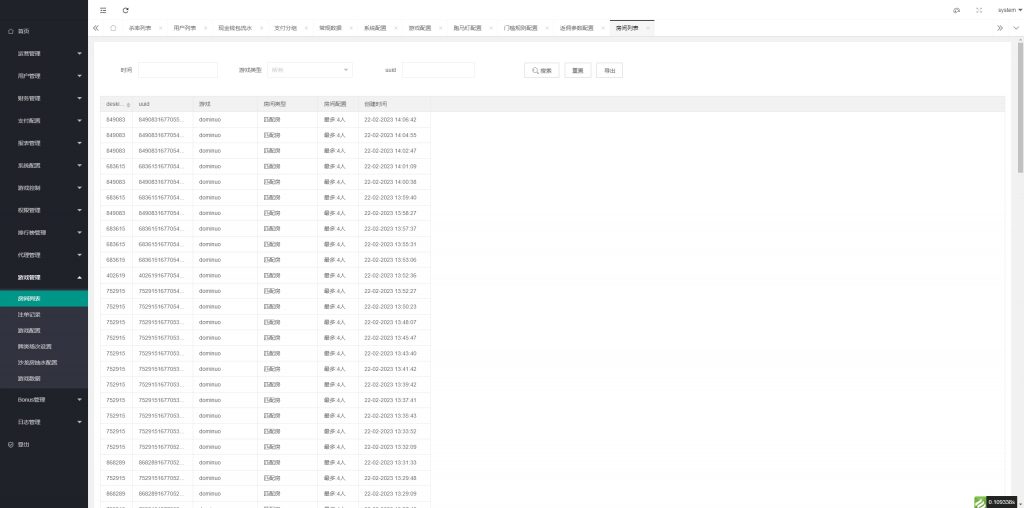
Task: Click the theme icon beside the fullscreen icon
Action: (x=956, y=9)
